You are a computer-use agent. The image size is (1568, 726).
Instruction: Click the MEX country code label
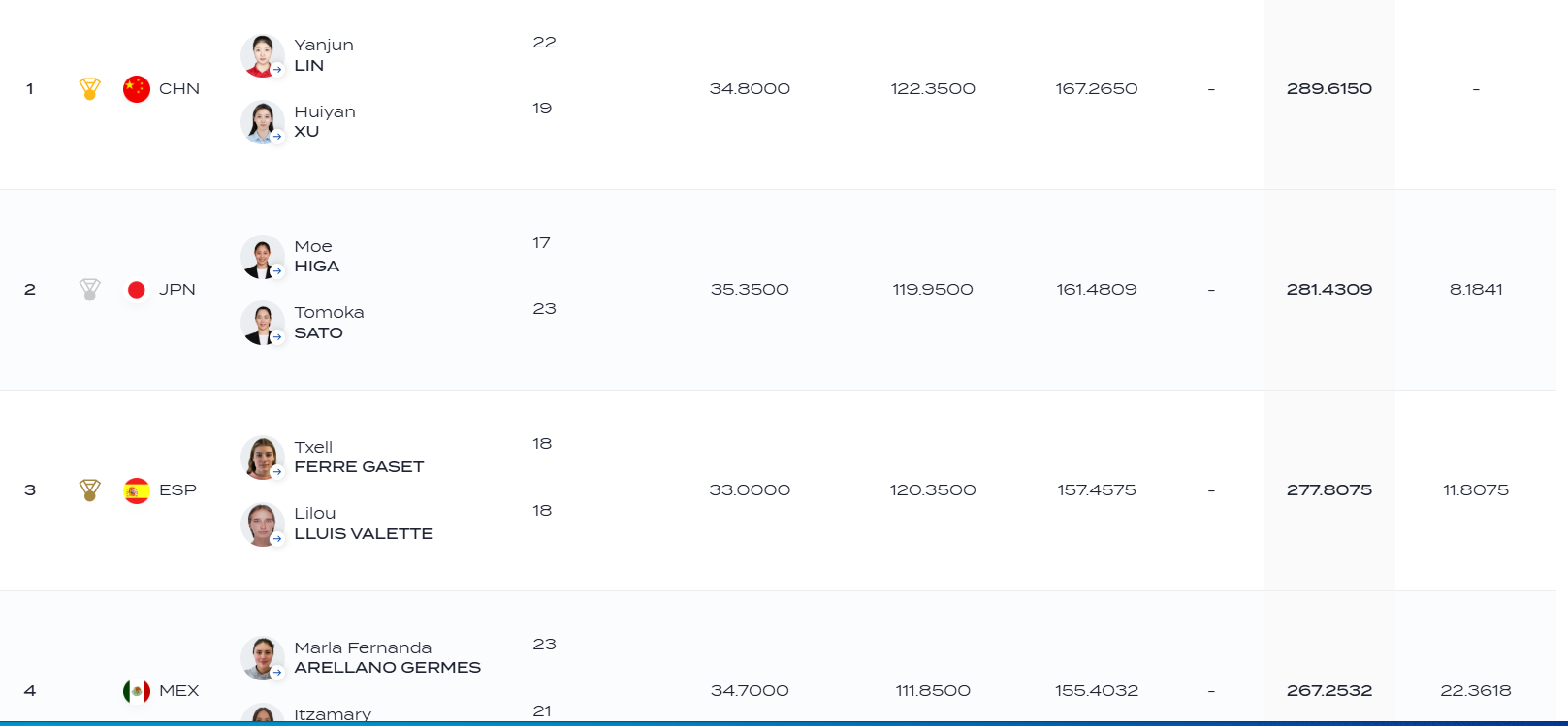tap(178, 690)
